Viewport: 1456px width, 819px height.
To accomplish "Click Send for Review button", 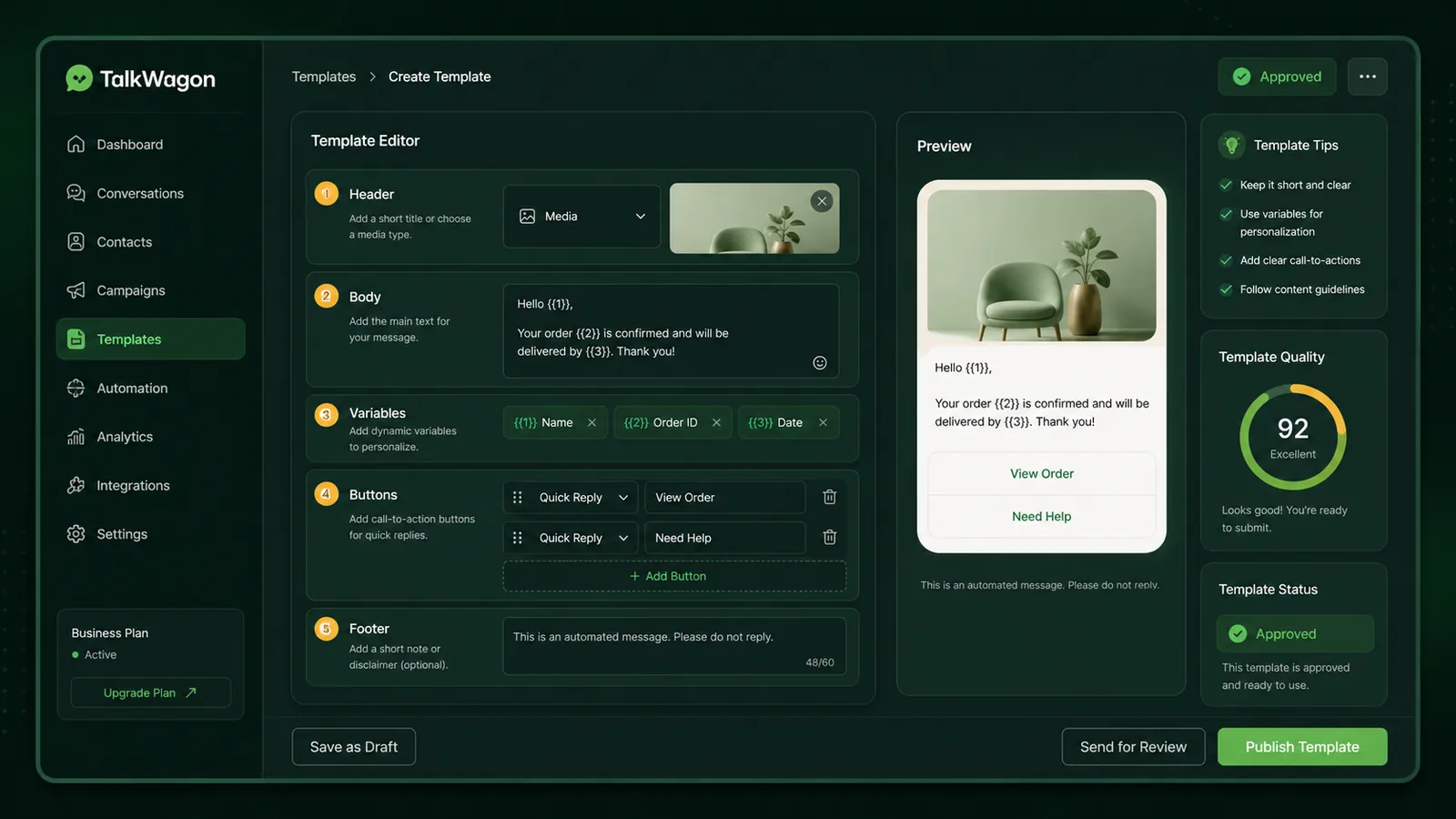I will pyautogui.click(x=1133, y=746).
